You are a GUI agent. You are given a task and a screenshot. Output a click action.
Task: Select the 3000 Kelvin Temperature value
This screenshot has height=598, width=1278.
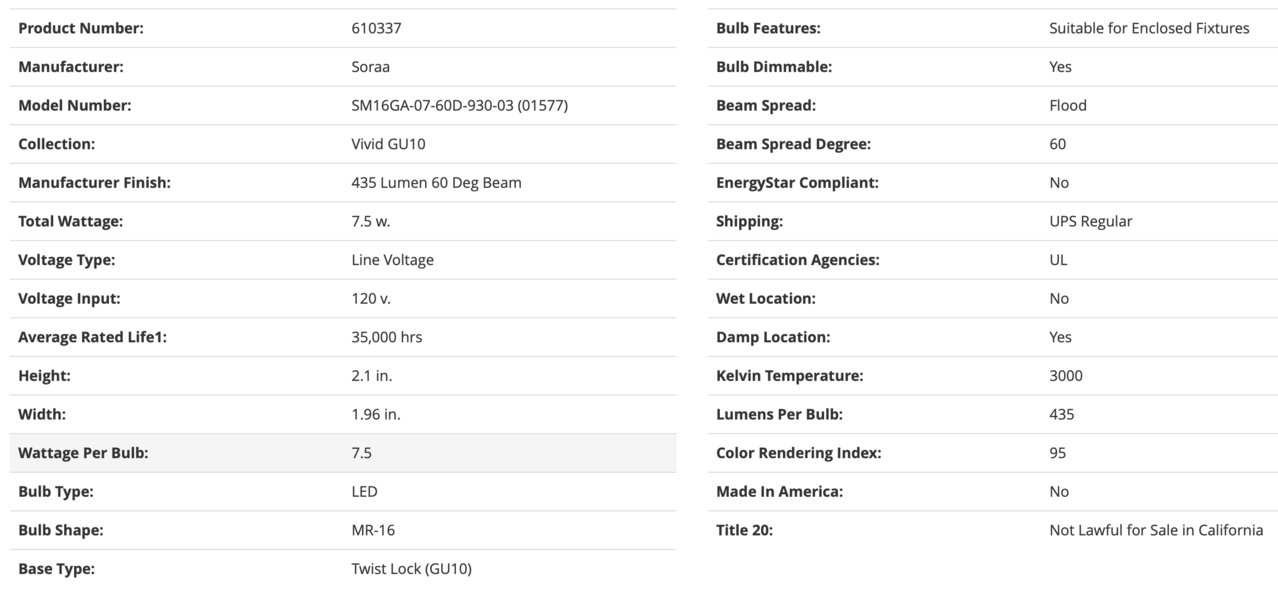tap(1066, 376)
